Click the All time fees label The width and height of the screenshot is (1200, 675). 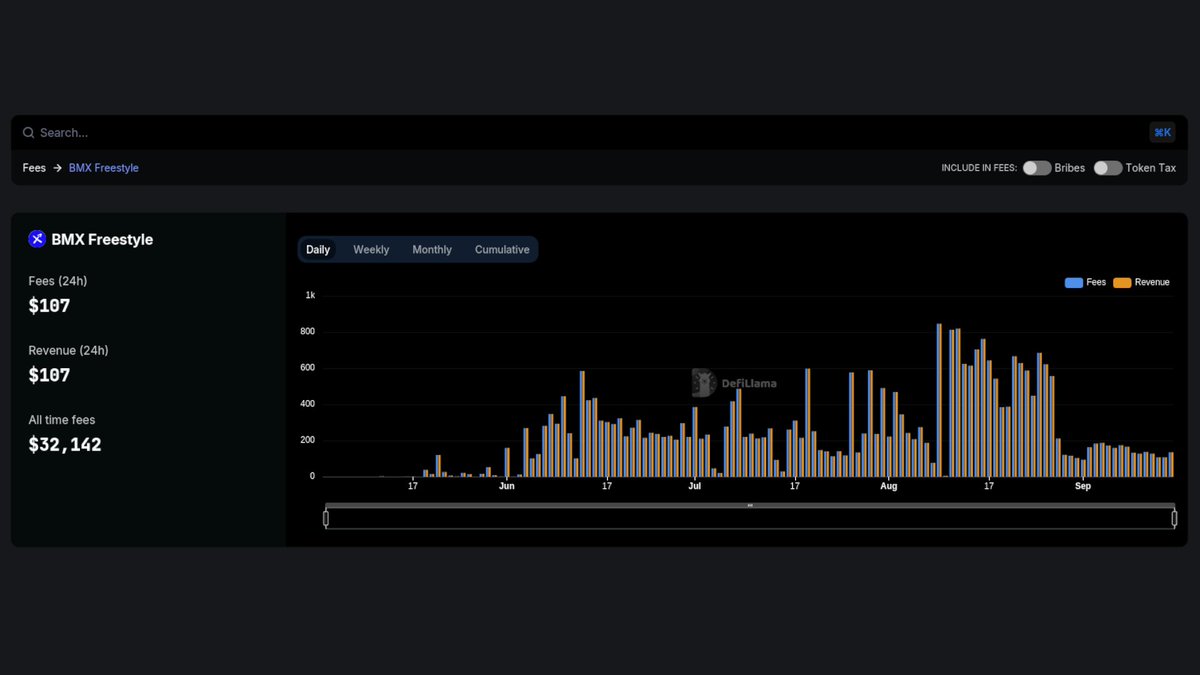(x=62, y=420)
